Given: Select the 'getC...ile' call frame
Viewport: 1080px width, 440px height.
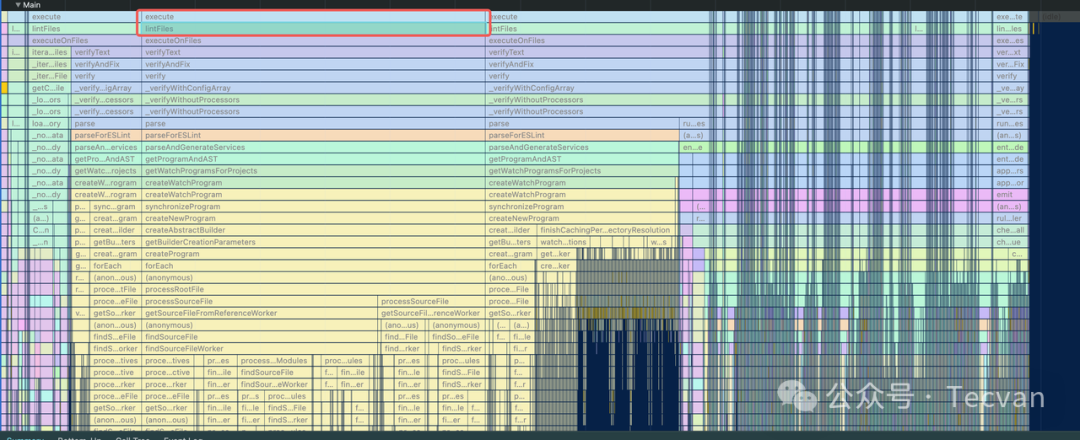Looking at the screenshot, I should 50,88.
